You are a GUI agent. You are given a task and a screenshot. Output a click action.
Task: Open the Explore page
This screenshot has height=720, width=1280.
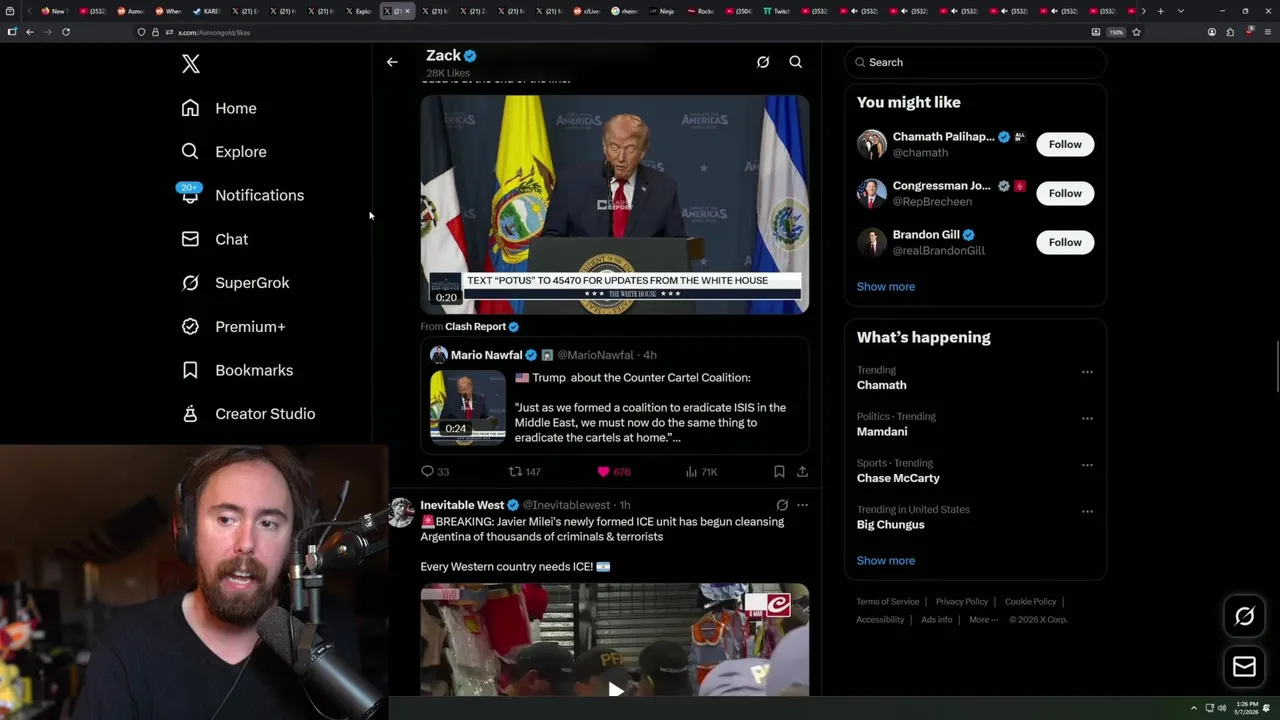coord(224,152)
